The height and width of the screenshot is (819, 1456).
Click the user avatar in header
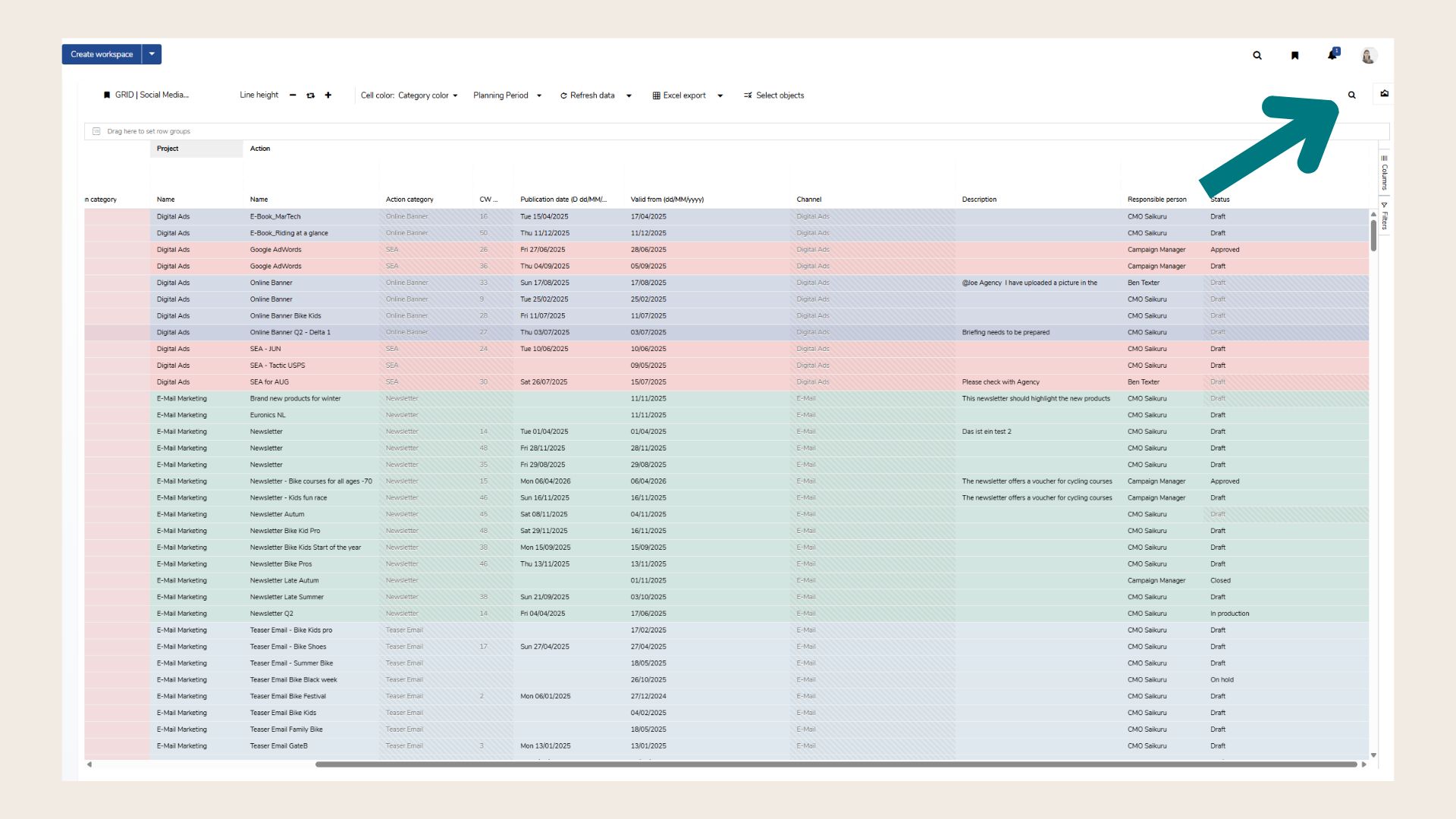(x=1368, y=55)
